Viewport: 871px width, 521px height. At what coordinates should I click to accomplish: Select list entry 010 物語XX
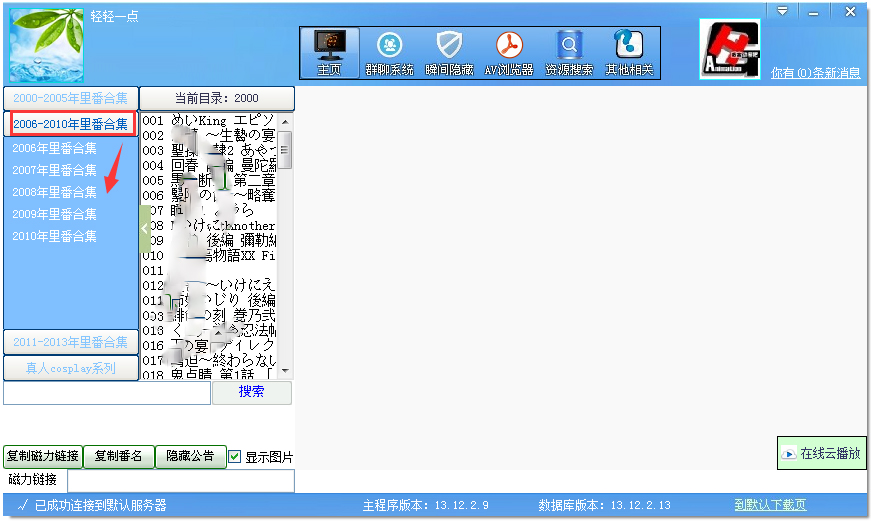coord(209,256)
